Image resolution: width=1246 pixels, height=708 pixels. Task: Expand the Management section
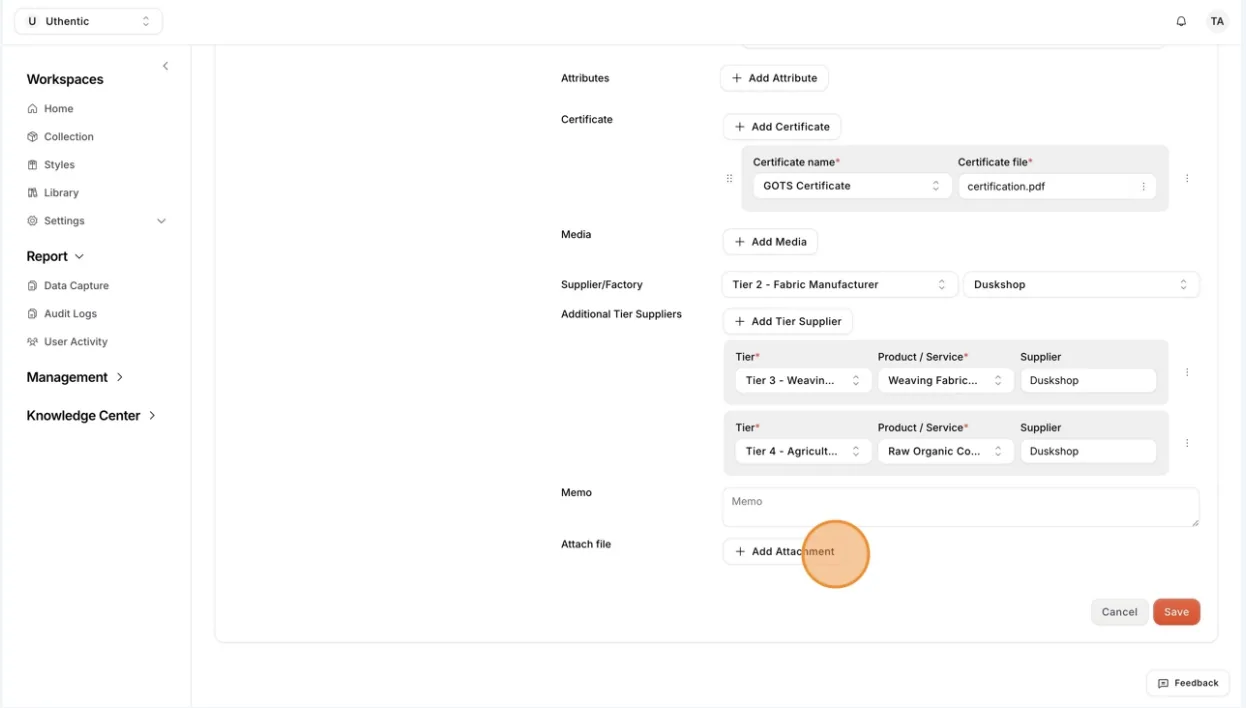[x=120, y=377]
